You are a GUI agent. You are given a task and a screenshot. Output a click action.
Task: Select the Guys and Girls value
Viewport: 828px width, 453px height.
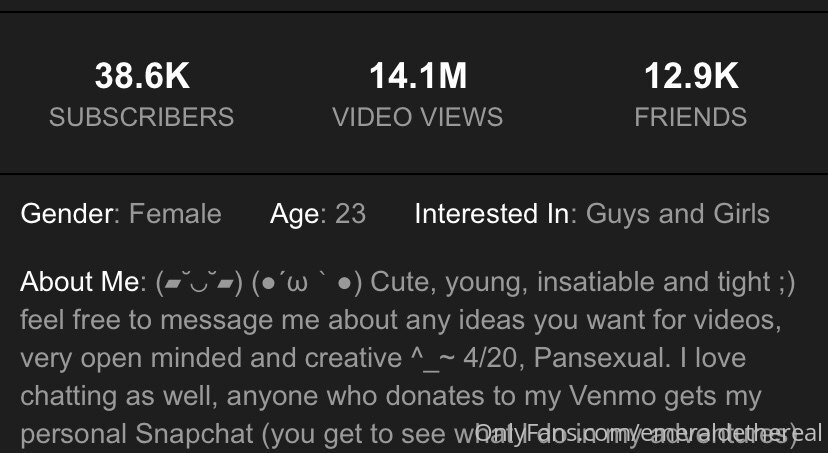[678, 214]
